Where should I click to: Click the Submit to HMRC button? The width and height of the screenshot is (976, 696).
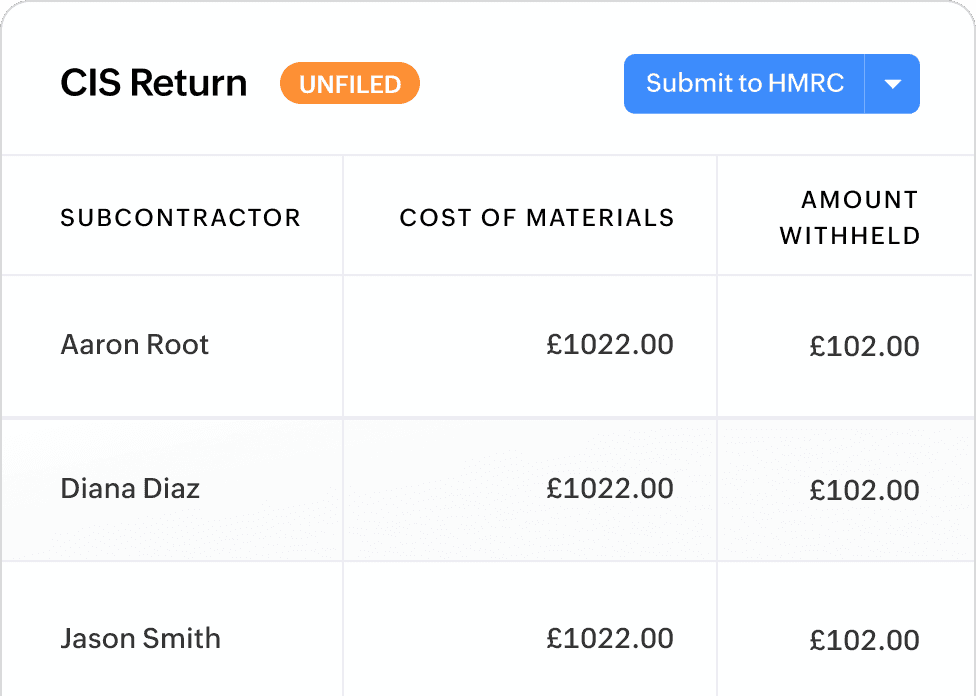pyautogui.click(x=744, y=84)
